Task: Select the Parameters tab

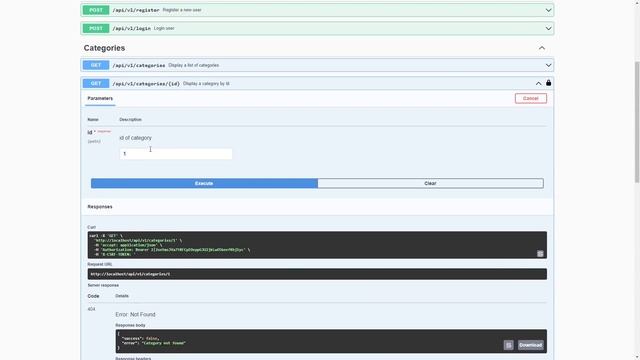Action: coord(100,98)
